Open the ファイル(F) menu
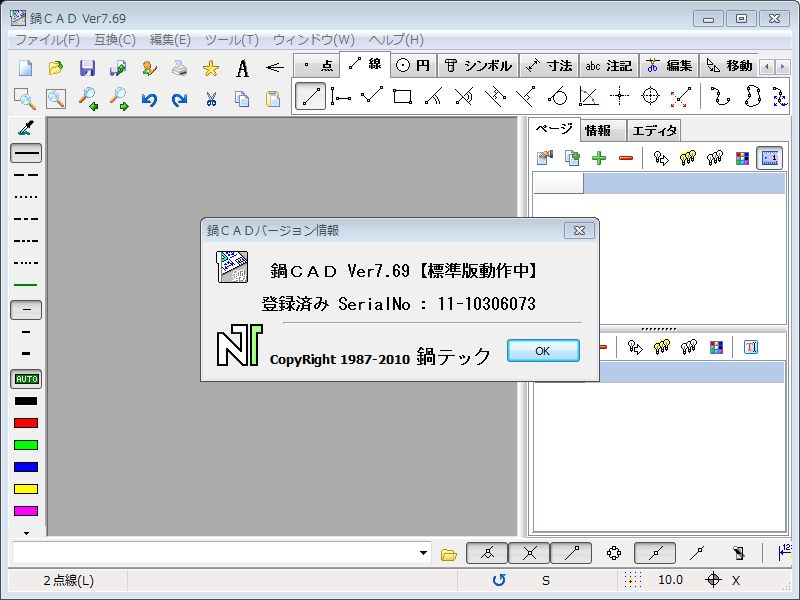 [47, 40]
